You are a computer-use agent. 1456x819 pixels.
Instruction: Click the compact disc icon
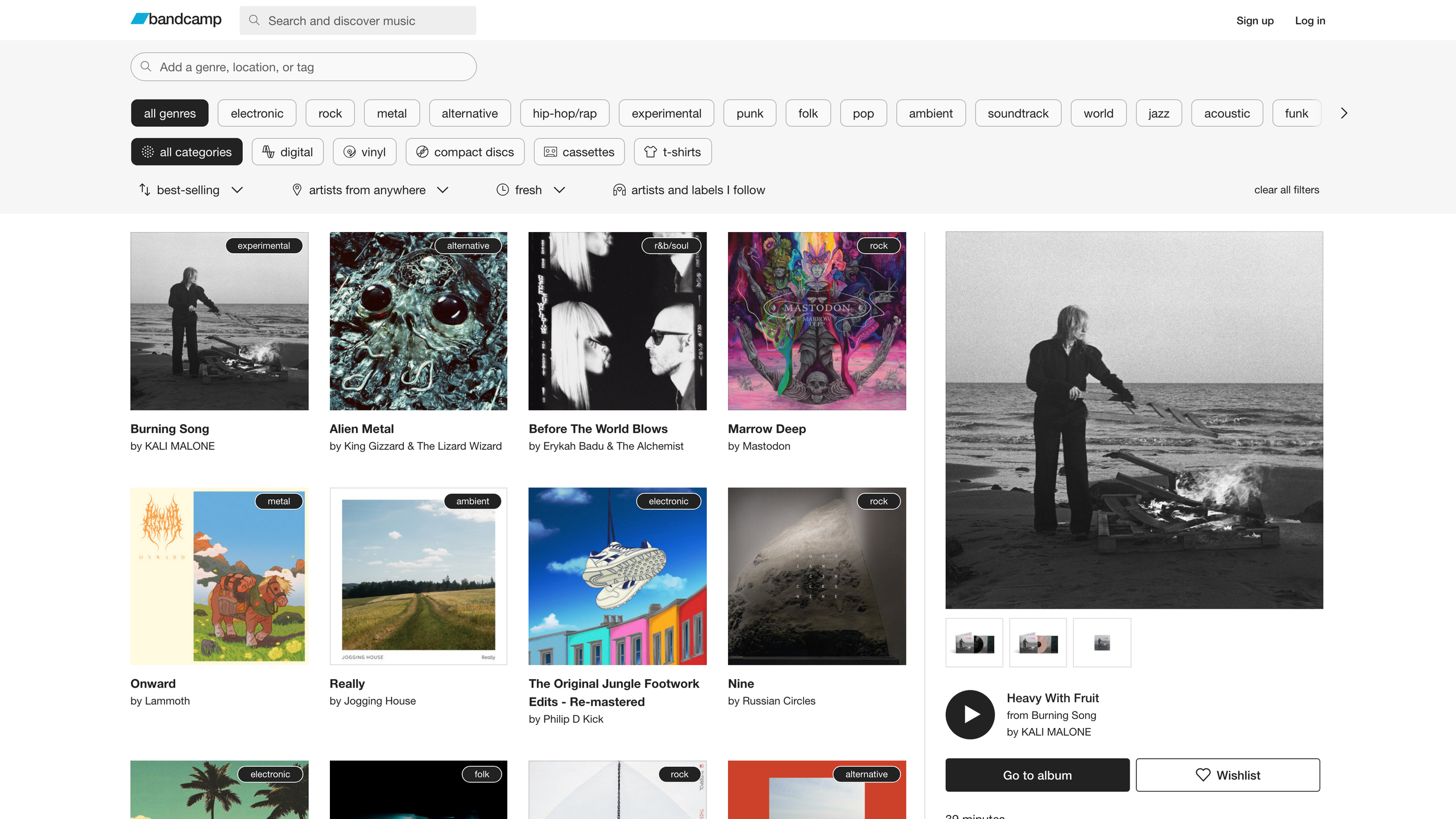[422, 152]
